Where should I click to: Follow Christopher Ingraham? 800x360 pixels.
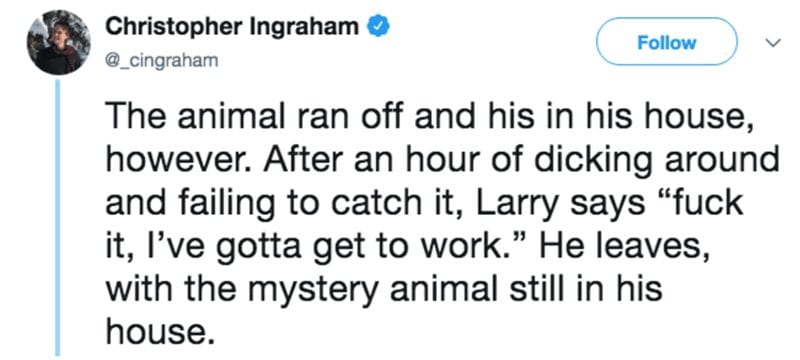click(x=667, y=42)
